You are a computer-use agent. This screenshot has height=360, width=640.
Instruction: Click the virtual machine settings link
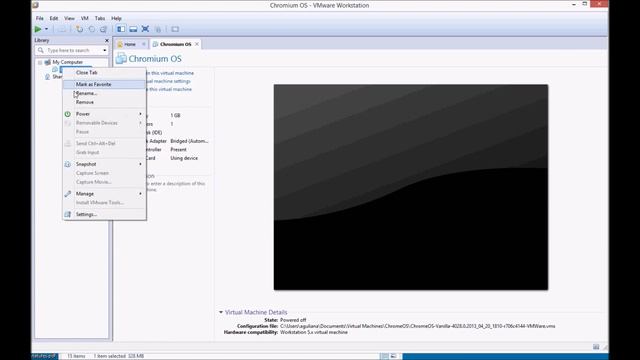point(168,81)
